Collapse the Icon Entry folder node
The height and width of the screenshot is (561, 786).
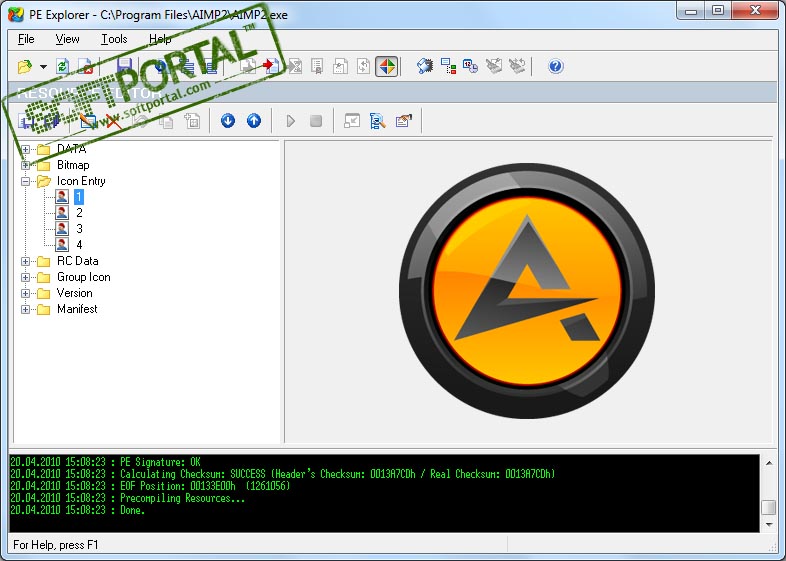(25, 181)
